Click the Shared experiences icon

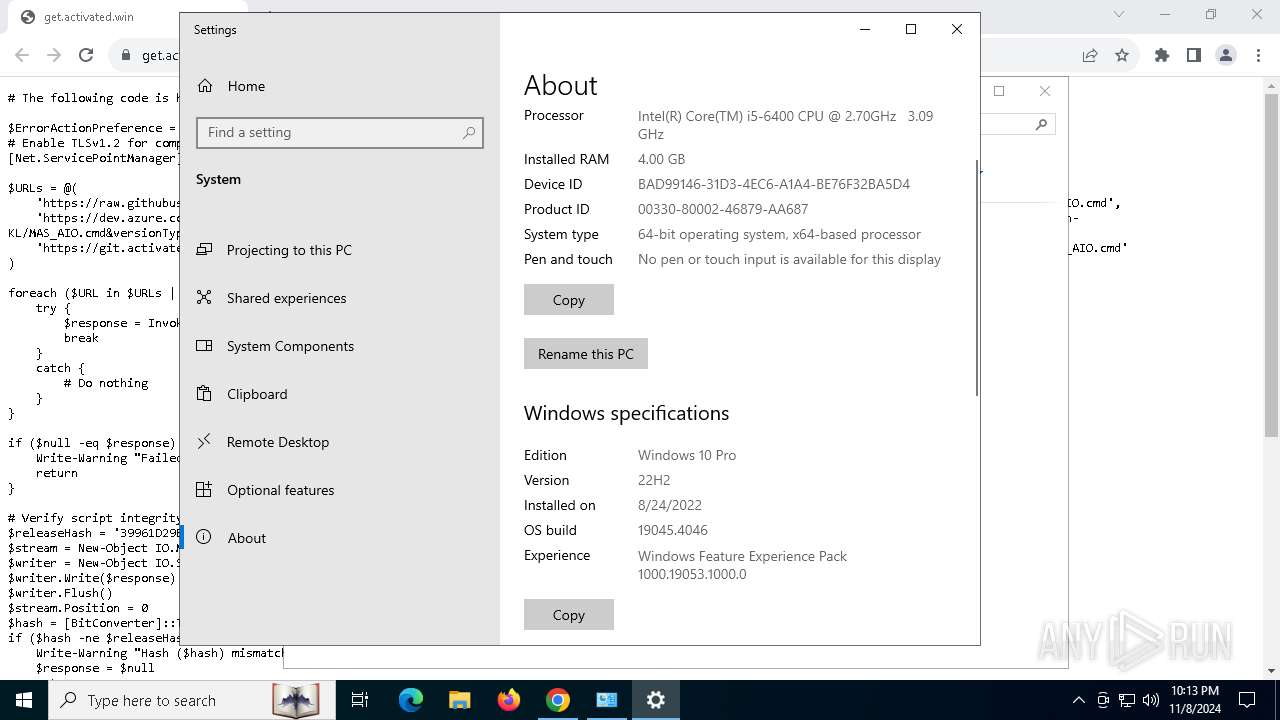tap(204, 298)
